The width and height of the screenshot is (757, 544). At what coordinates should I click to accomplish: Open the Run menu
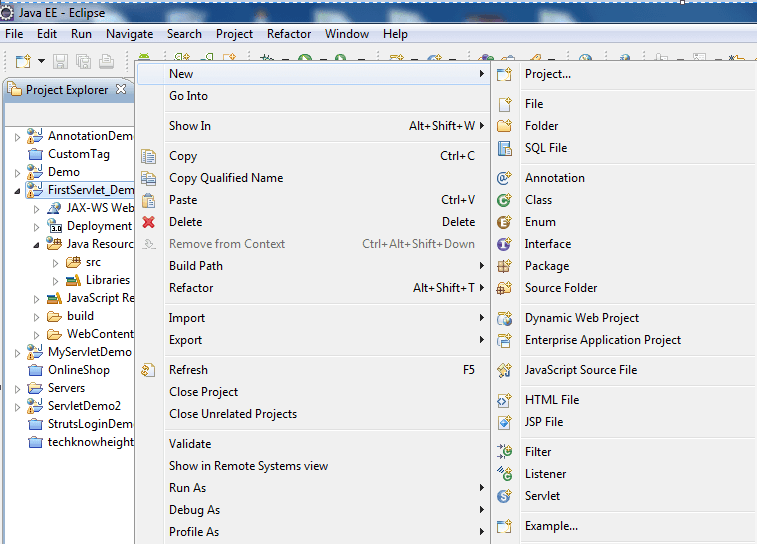point(81,34)
